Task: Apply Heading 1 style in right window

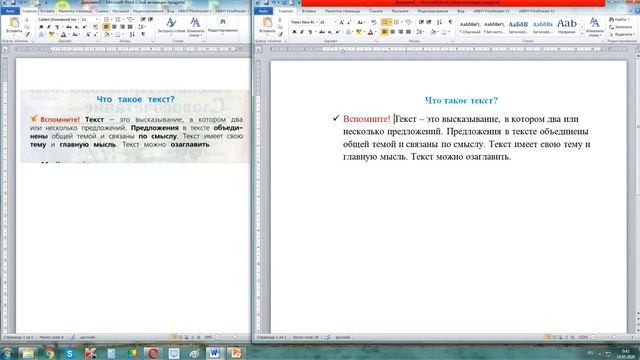Action: (518, 27)
